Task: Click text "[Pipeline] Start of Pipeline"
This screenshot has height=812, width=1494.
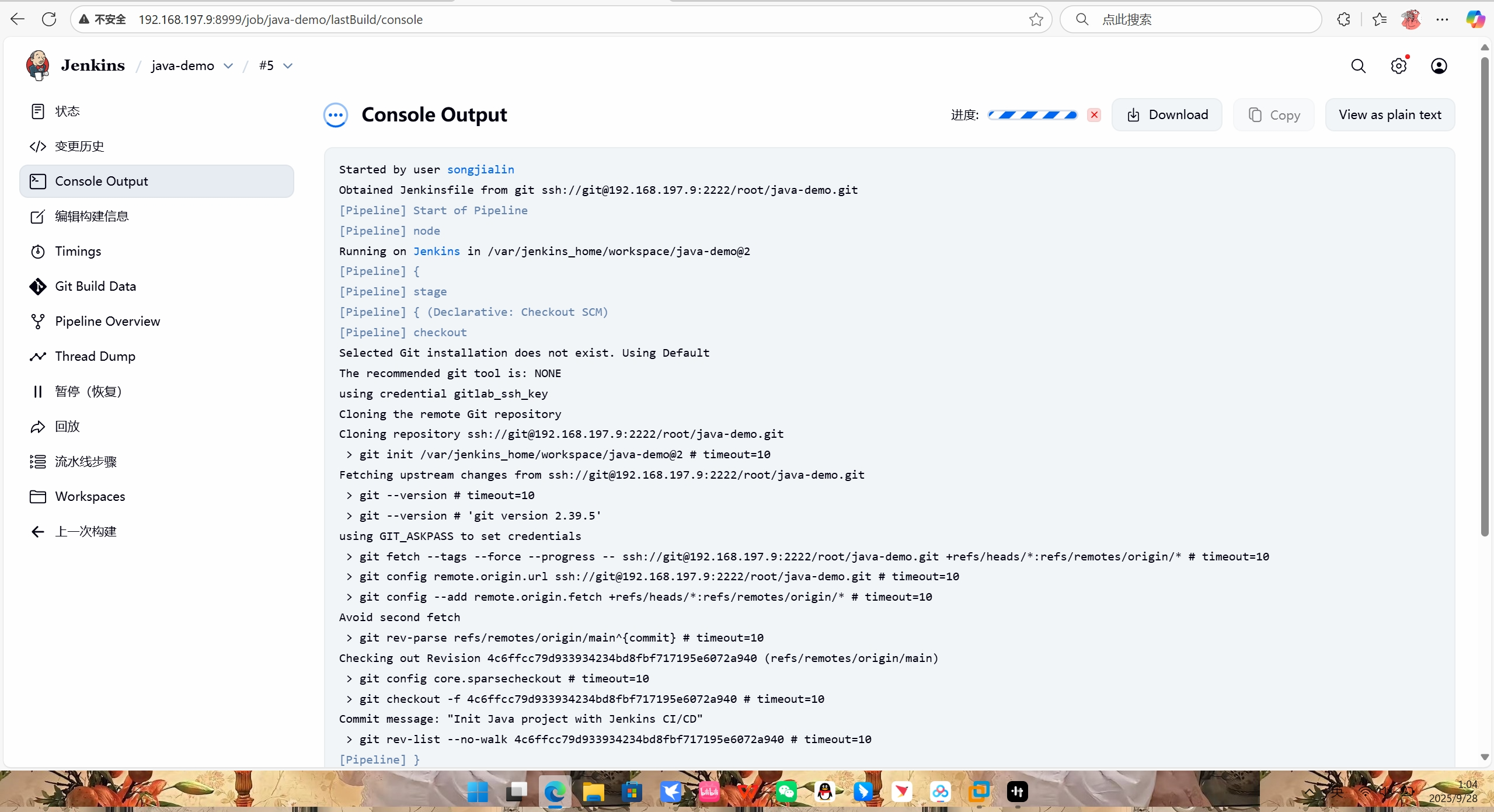Action: (x=433, y=210)
